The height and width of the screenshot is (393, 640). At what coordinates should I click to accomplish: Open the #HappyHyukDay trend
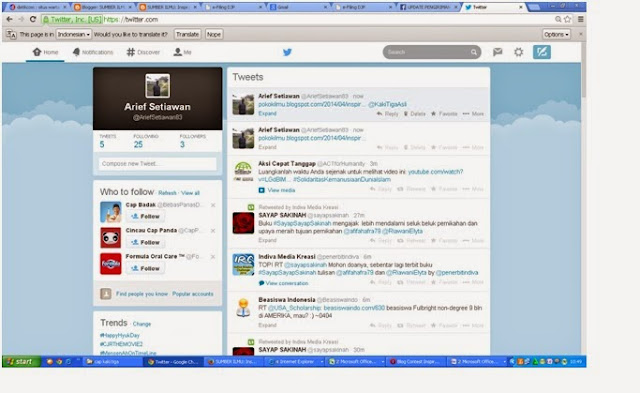click(x=120, y=335)
